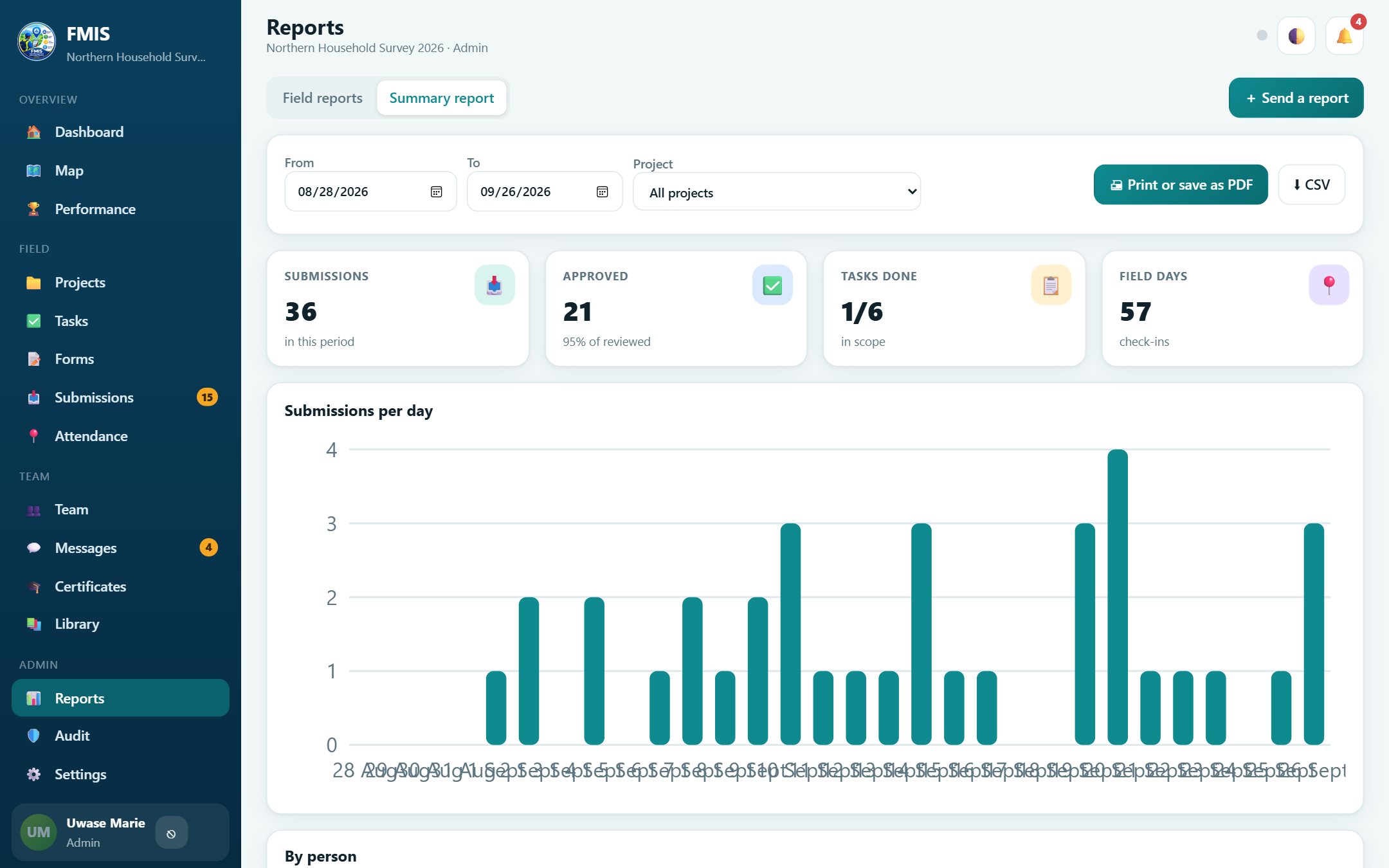The height and width of the screenshot is (868, 1389).
Task: Open the Library page
Action: pos(120,624)
